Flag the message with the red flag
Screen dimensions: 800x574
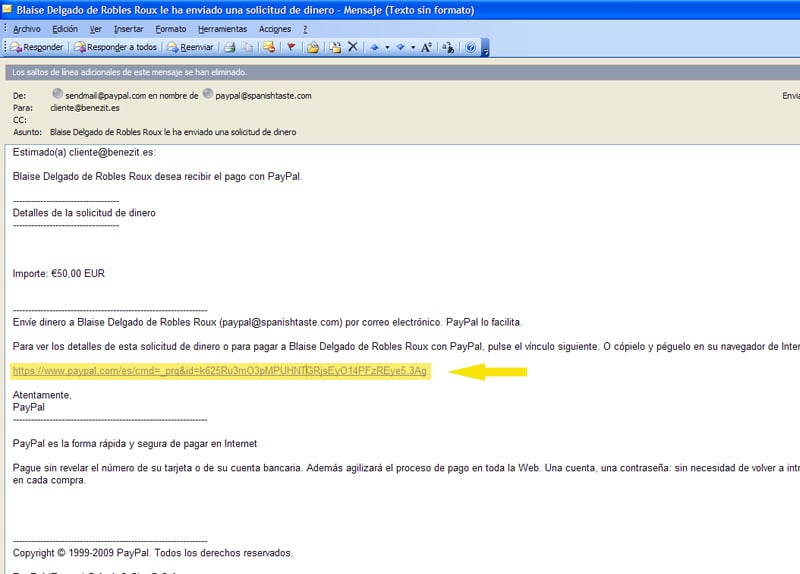click(x=291, y=47)
